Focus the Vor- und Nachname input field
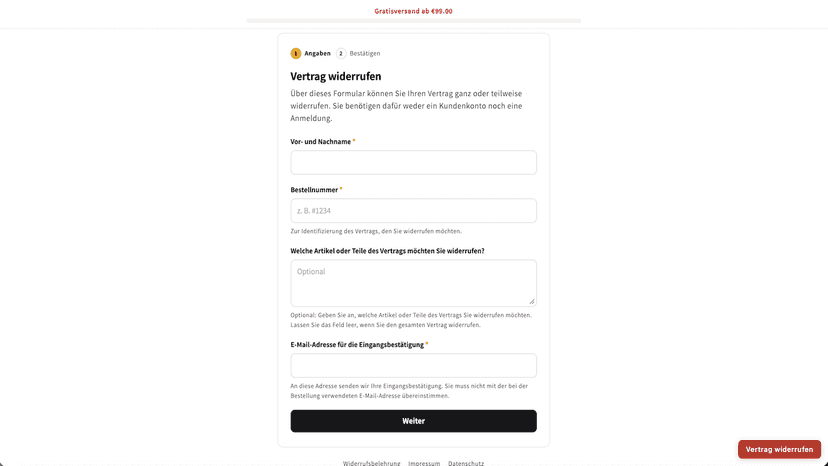 tap(413, 162)
